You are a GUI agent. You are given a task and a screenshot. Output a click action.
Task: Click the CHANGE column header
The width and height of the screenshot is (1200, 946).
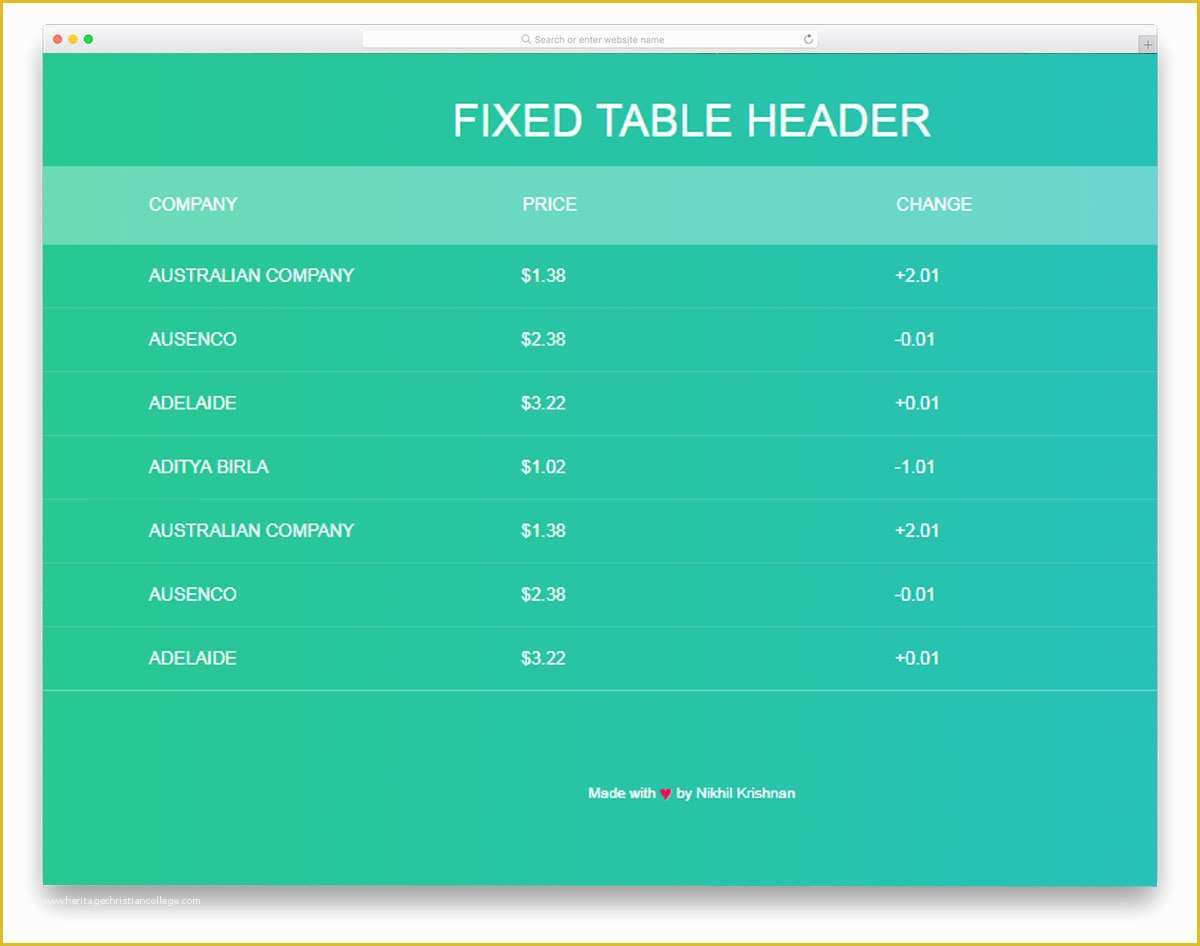click(934, 204)
